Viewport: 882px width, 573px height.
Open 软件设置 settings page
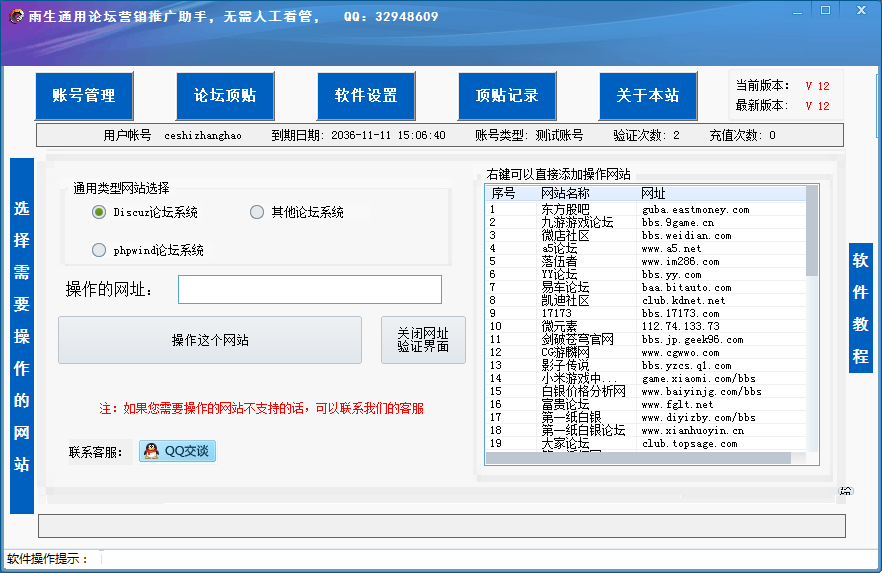point(366,96)
